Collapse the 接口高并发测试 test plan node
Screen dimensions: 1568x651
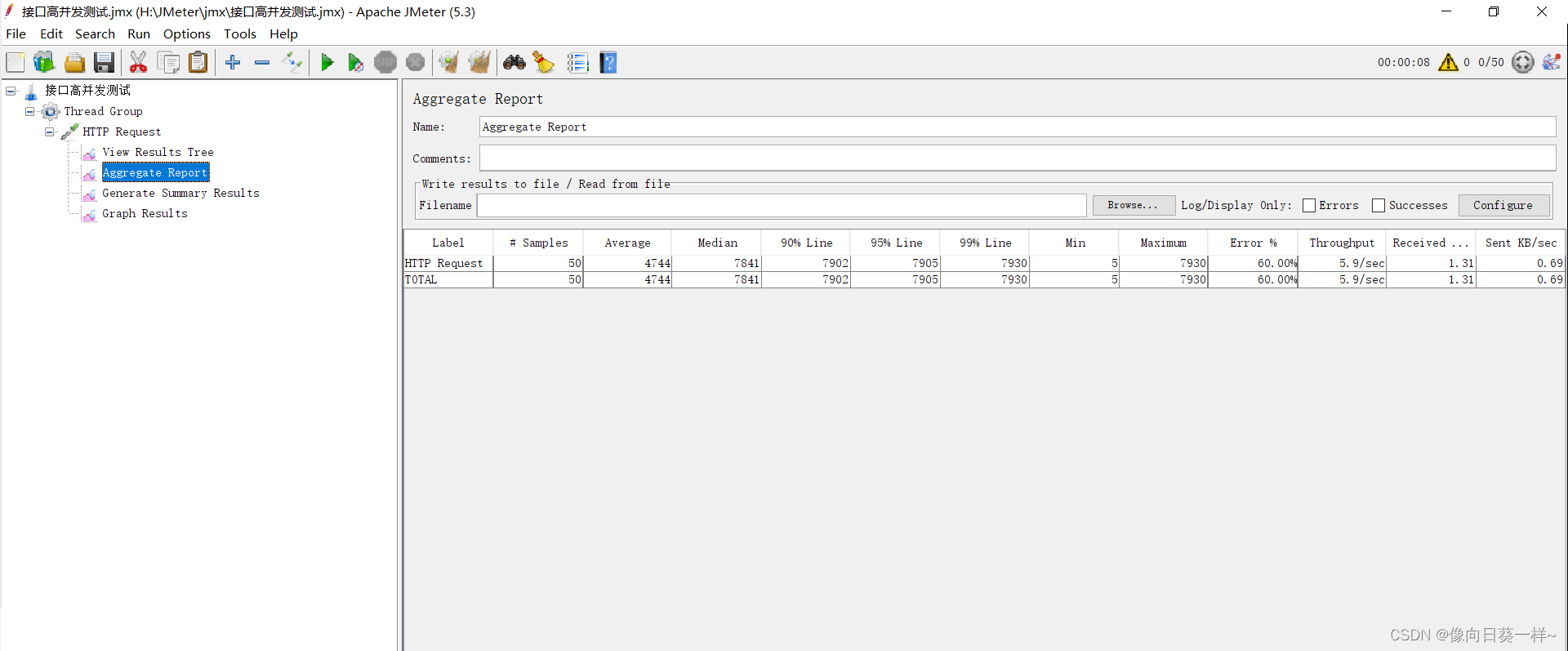pos(11,91)
